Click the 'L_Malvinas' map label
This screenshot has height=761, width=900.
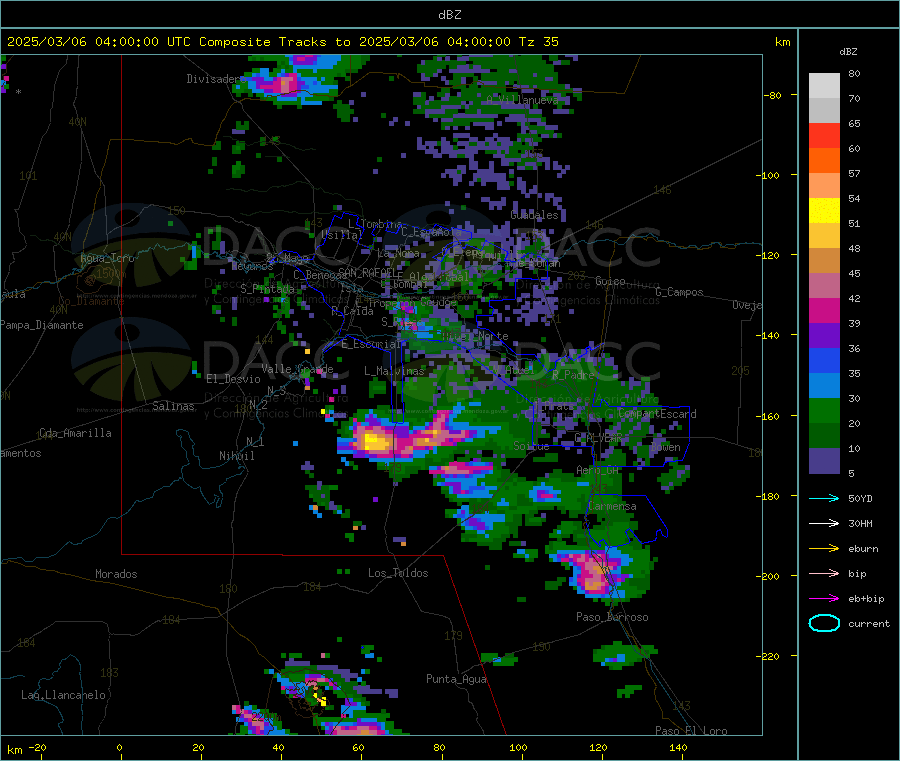(x=394, y=371)
